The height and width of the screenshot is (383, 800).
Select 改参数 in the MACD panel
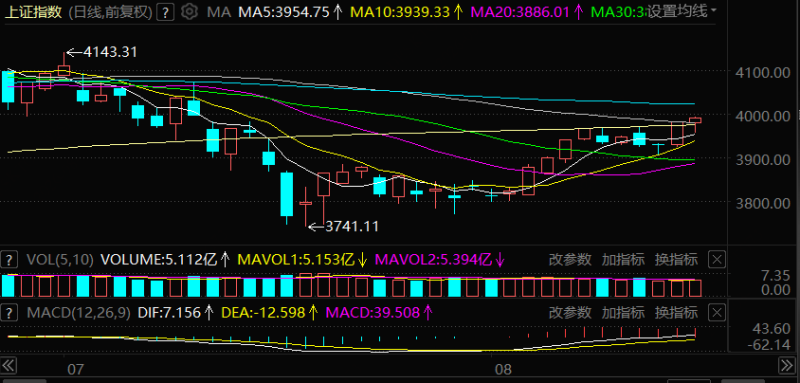tap(570, 313)
